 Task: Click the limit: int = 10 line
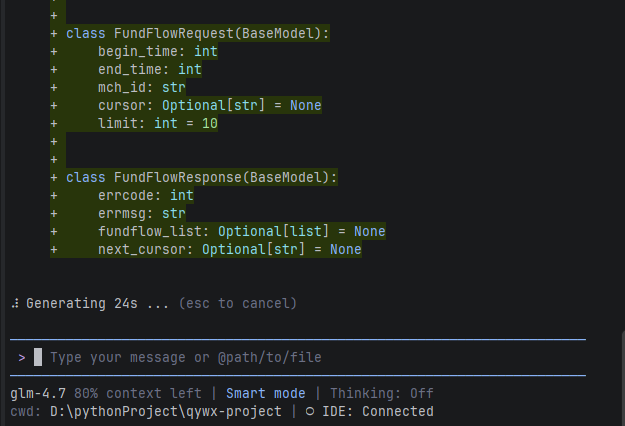click(157, 123)
